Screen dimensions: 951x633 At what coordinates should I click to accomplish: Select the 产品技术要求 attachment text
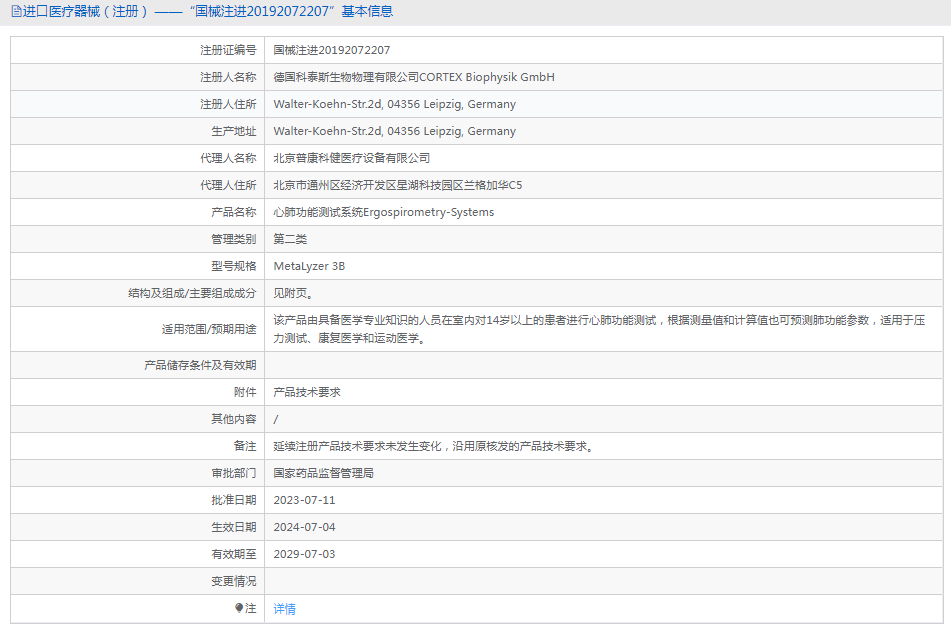(305, 391)
